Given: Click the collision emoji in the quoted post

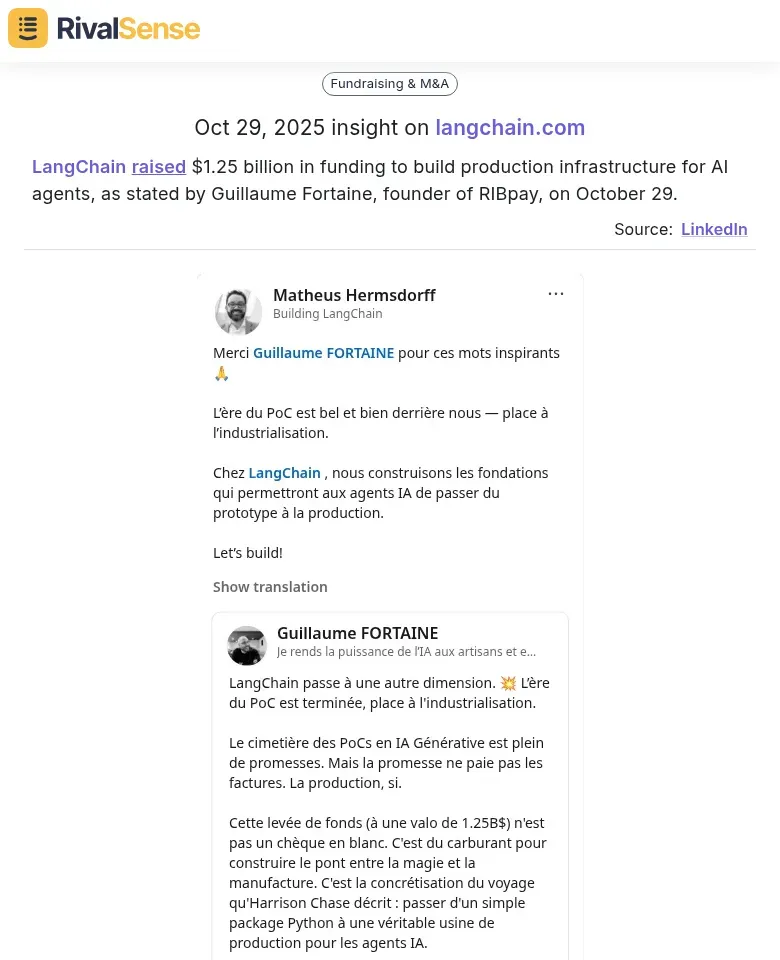Looking at the screenshot, I should point(509,682).
